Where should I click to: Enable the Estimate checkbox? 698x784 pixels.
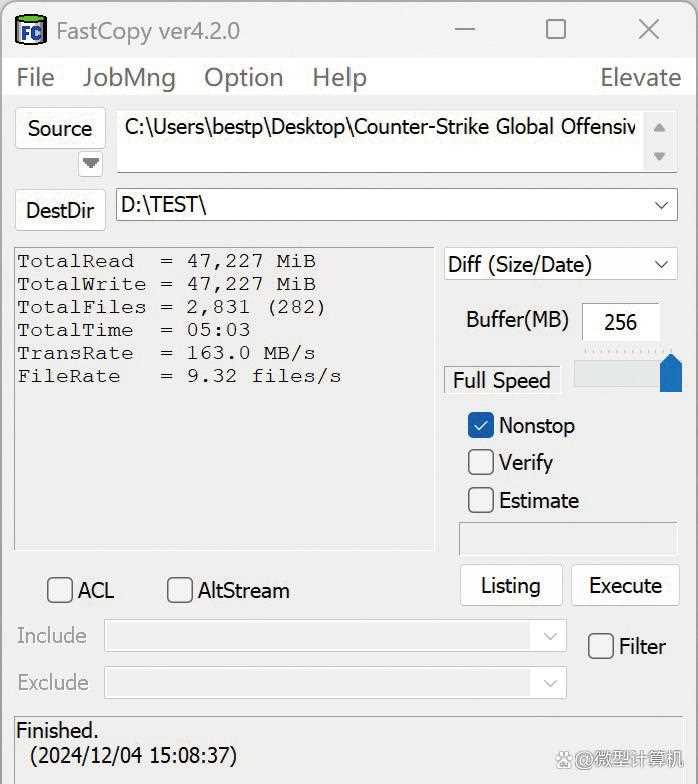click(481, 500)
